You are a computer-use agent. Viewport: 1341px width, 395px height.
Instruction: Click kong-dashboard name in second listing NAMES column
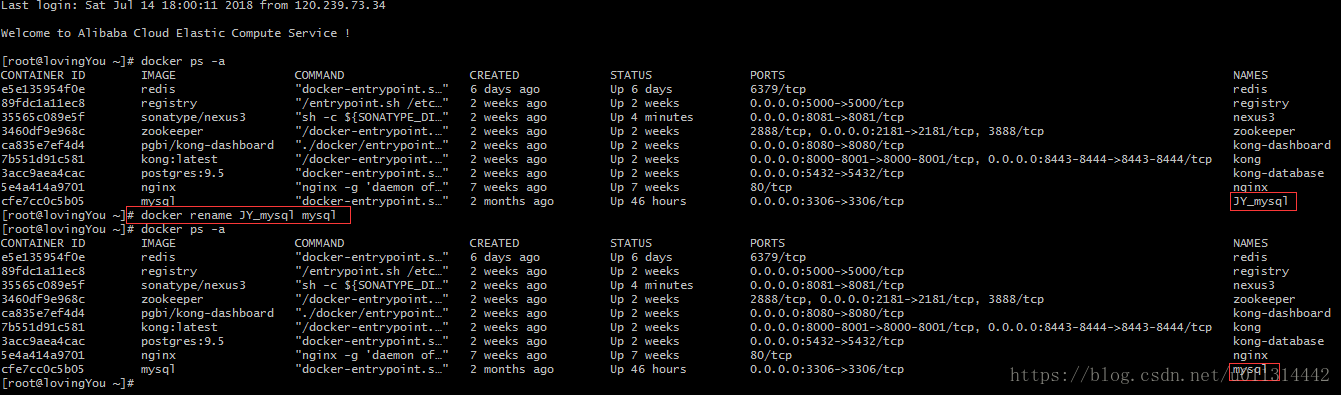coord(1282,314)
